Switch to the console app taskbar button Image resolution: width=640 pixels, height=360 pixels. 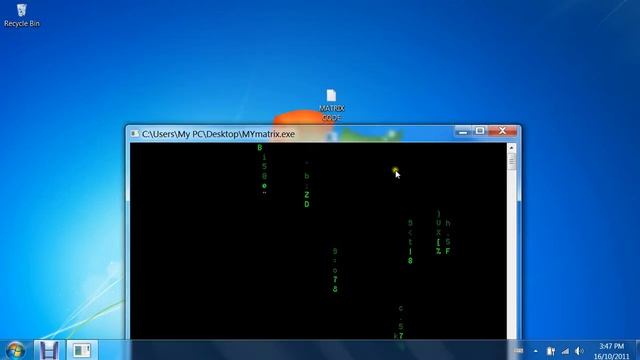point(82,350)
